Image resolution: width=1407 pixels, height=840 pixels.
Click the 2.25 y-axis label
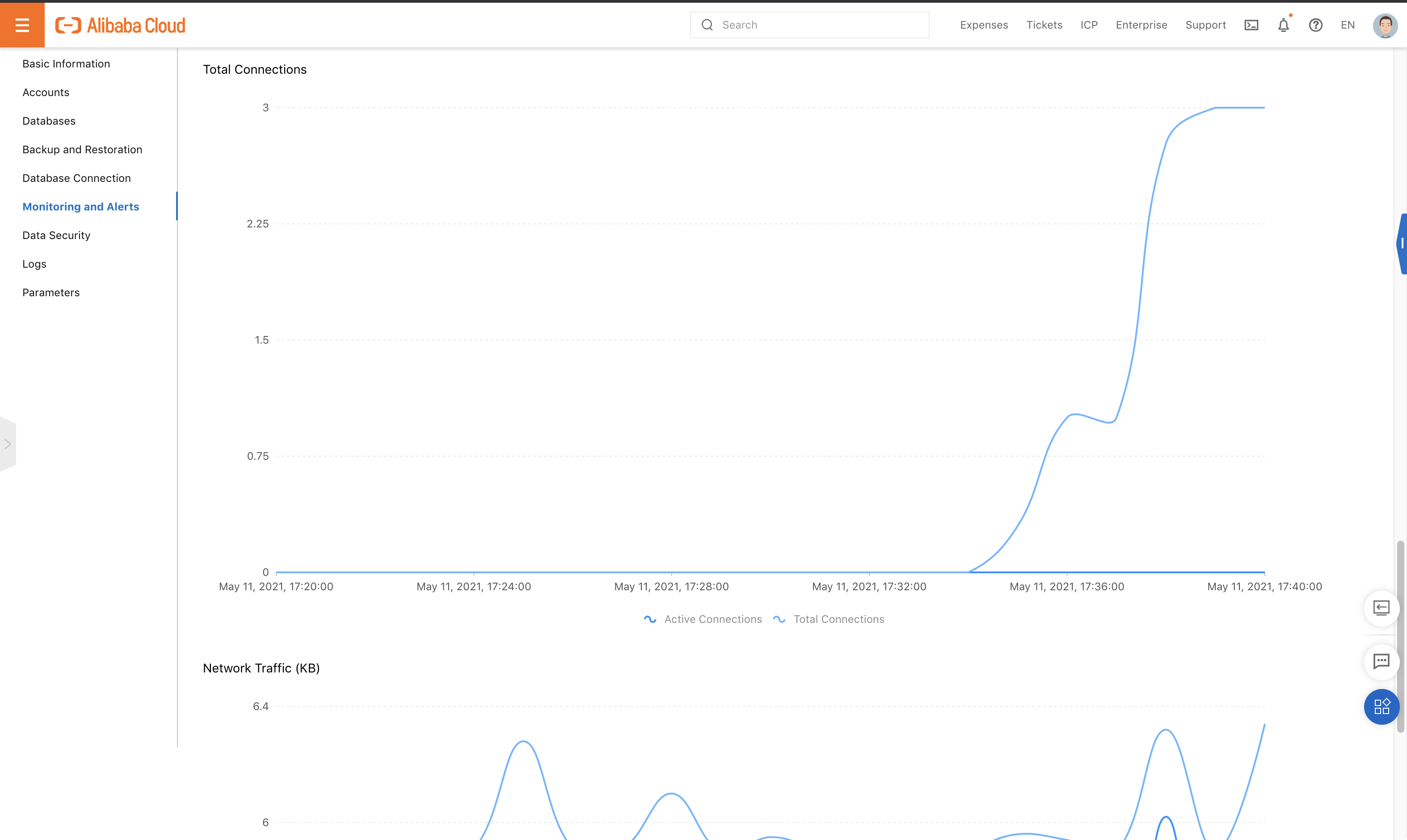[x=257, y=224]
